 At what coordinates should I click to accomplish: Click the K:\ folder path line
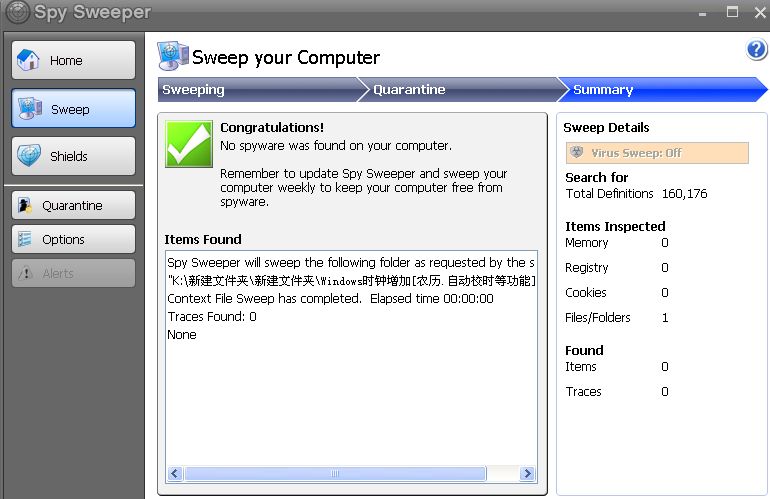click(352, 280)
